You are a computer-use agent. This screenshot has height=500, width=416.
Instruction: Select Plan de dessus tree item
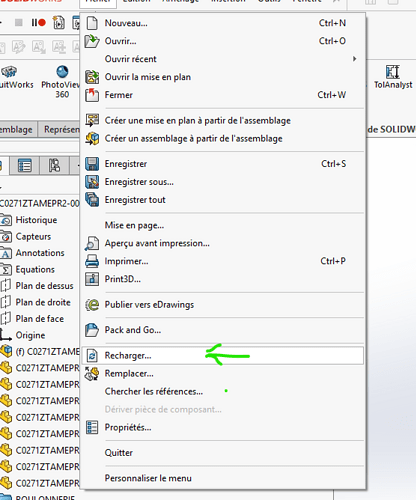(44, 286)
